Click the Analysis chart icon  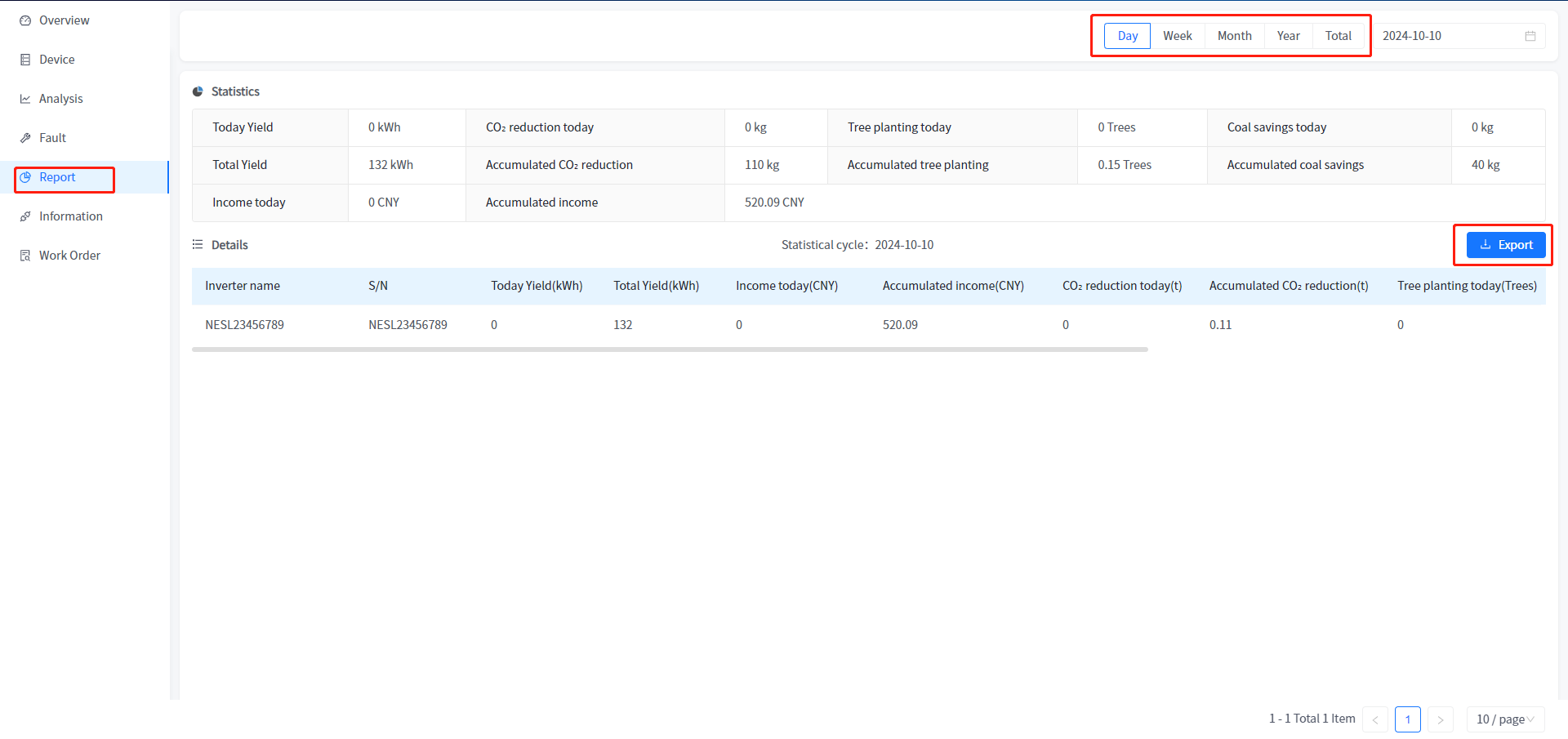click(25, 99)
